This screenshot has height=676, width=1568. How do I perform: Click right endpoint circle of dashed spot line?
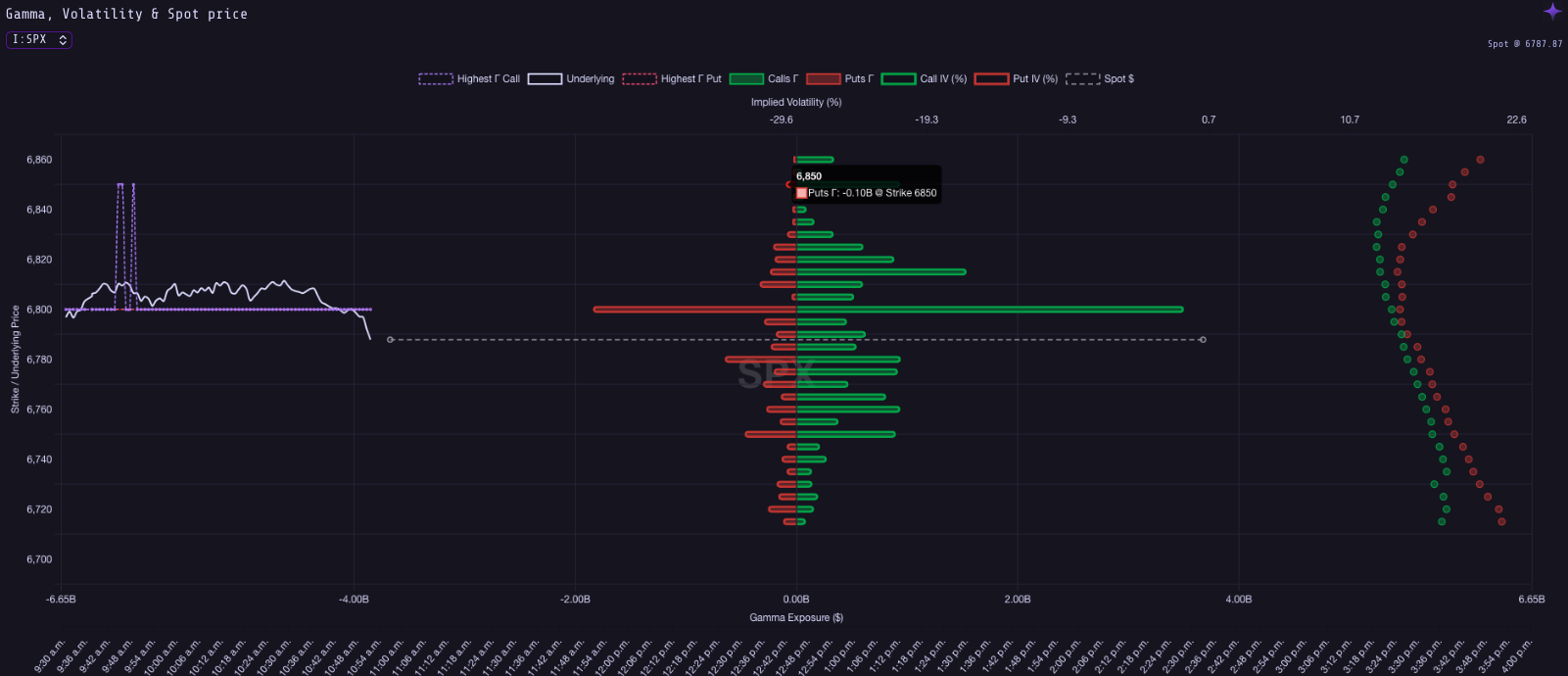(1203, 340)
